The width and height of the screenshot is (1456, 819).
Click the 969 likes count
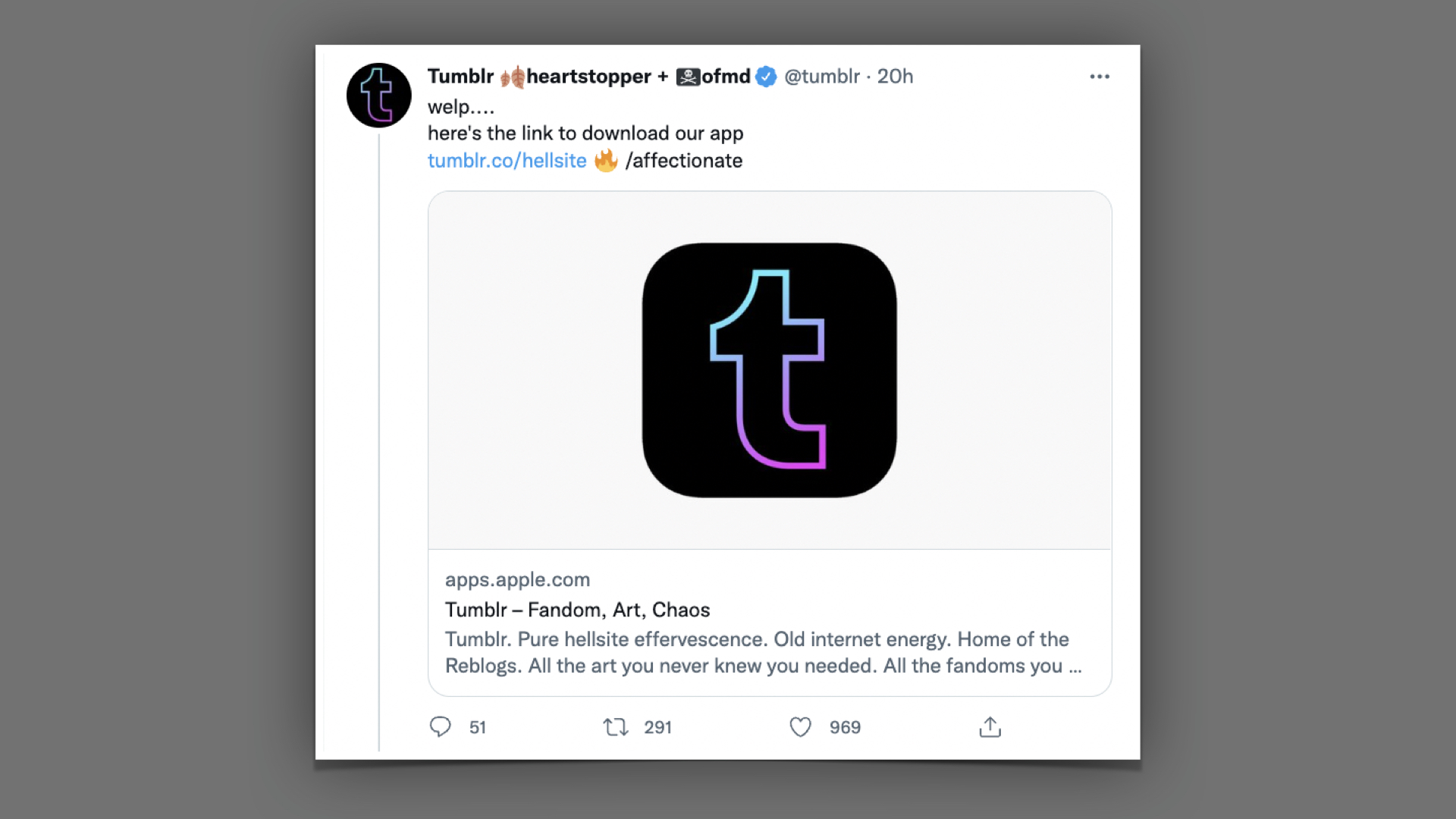tap(845, 727)
